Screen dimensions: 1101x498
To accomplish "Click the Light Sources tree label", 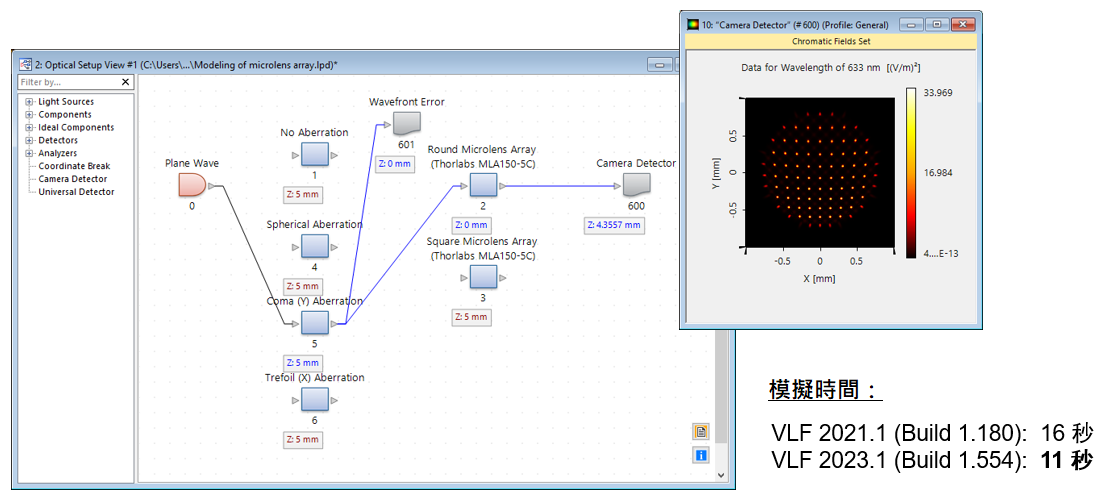I will (66, 102).
